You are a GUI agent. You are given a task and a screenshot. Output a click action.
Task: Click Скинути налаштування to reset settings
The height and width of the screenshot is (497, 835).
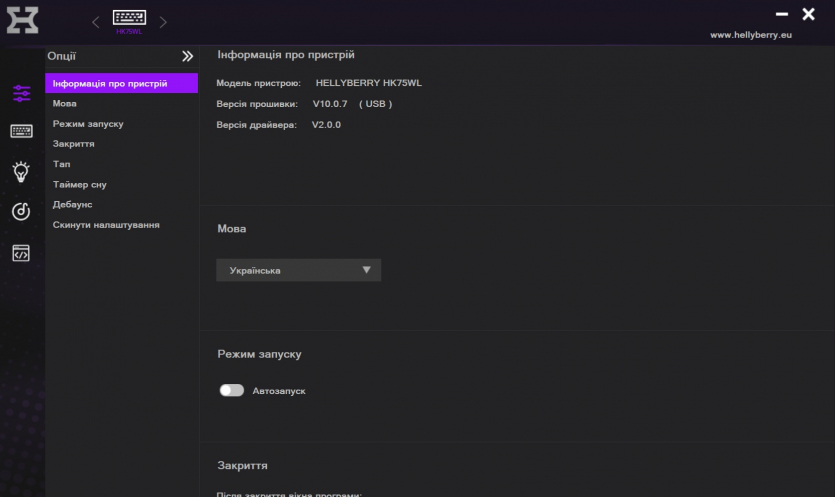pyautogui.click(x=106, y=225)
